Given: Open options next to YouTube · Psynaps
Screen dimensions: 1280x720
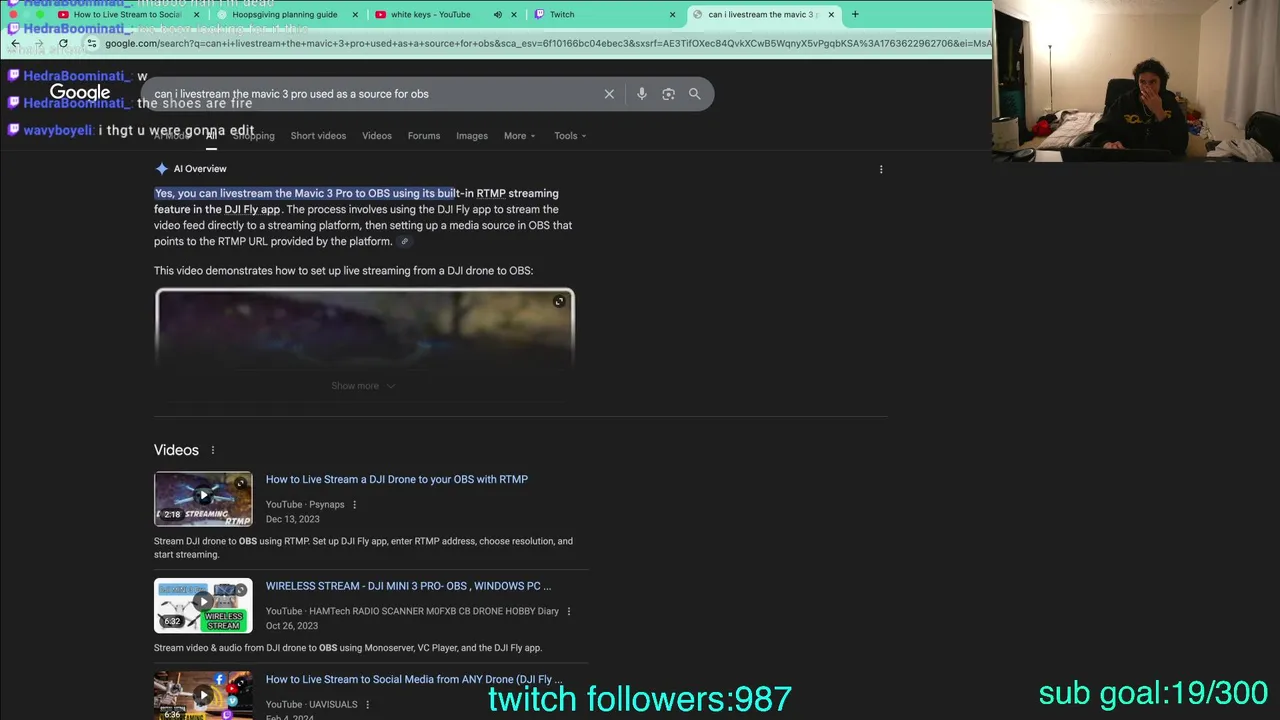Looking at the screenshot, I should (x=354, y=505).
